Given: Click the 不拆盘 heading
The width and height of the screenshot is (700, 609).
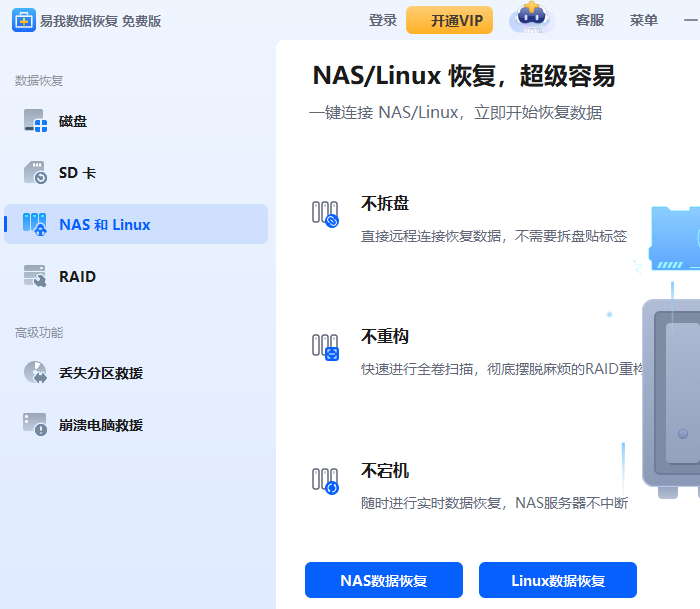Looking at the screenshot, I should (385, 203).
